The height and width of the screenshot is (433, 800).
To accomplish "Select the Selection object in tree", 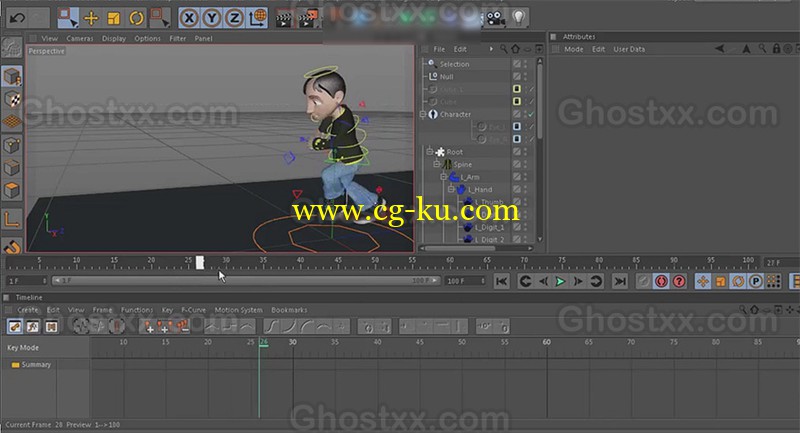I will point(454,64).
